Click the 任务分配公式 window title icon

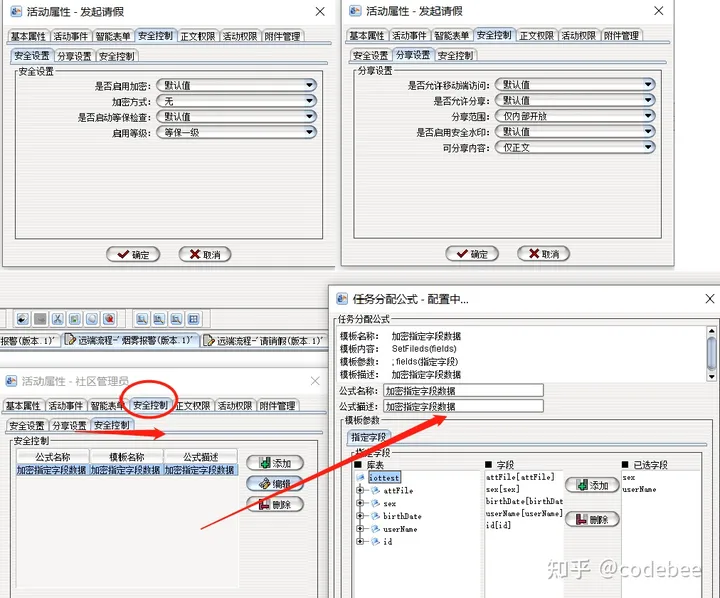point(342,299)
